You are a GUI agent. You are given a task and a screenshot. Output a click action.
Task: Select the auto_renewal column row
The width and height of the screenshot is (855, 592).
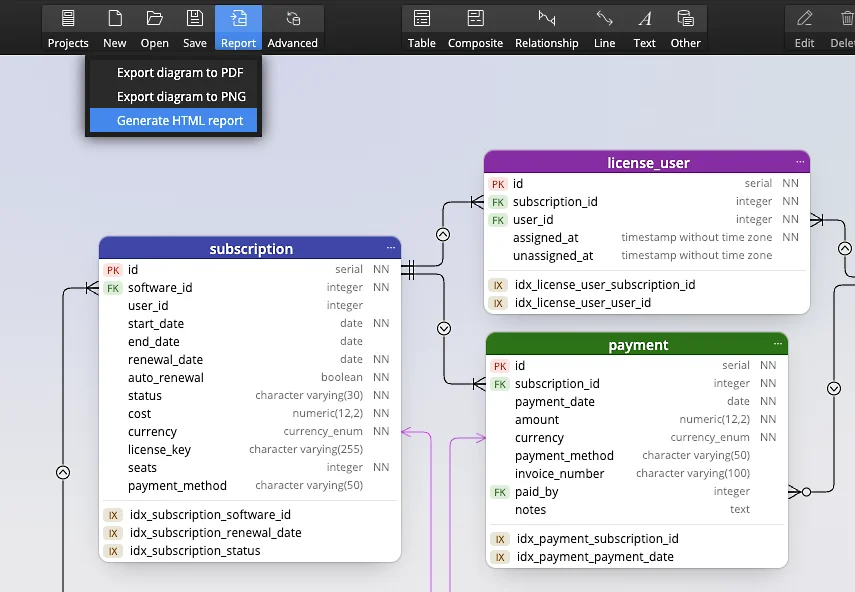coord(250,378)
